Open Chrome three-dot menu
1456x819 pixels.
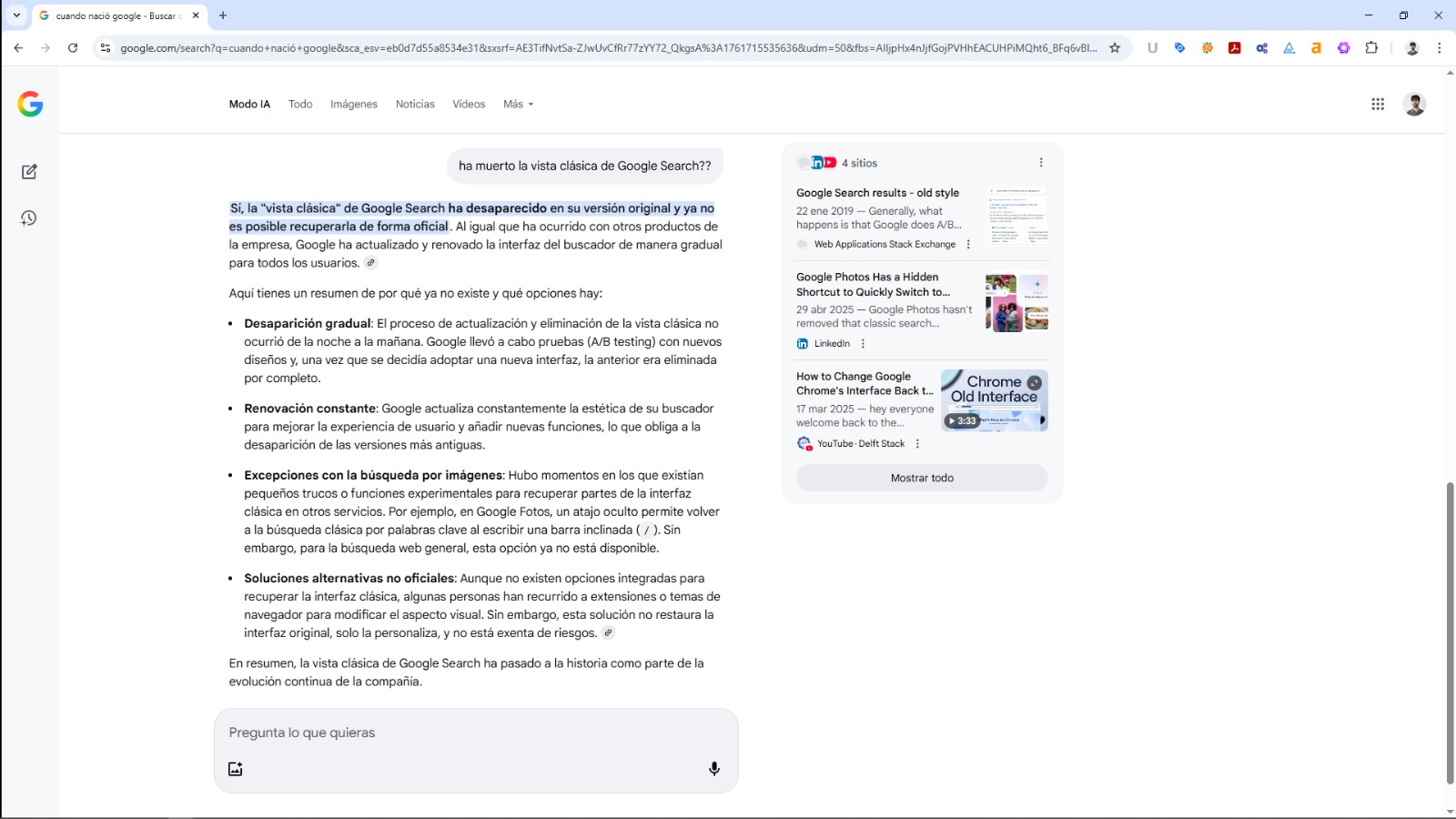coord(1439,48)
